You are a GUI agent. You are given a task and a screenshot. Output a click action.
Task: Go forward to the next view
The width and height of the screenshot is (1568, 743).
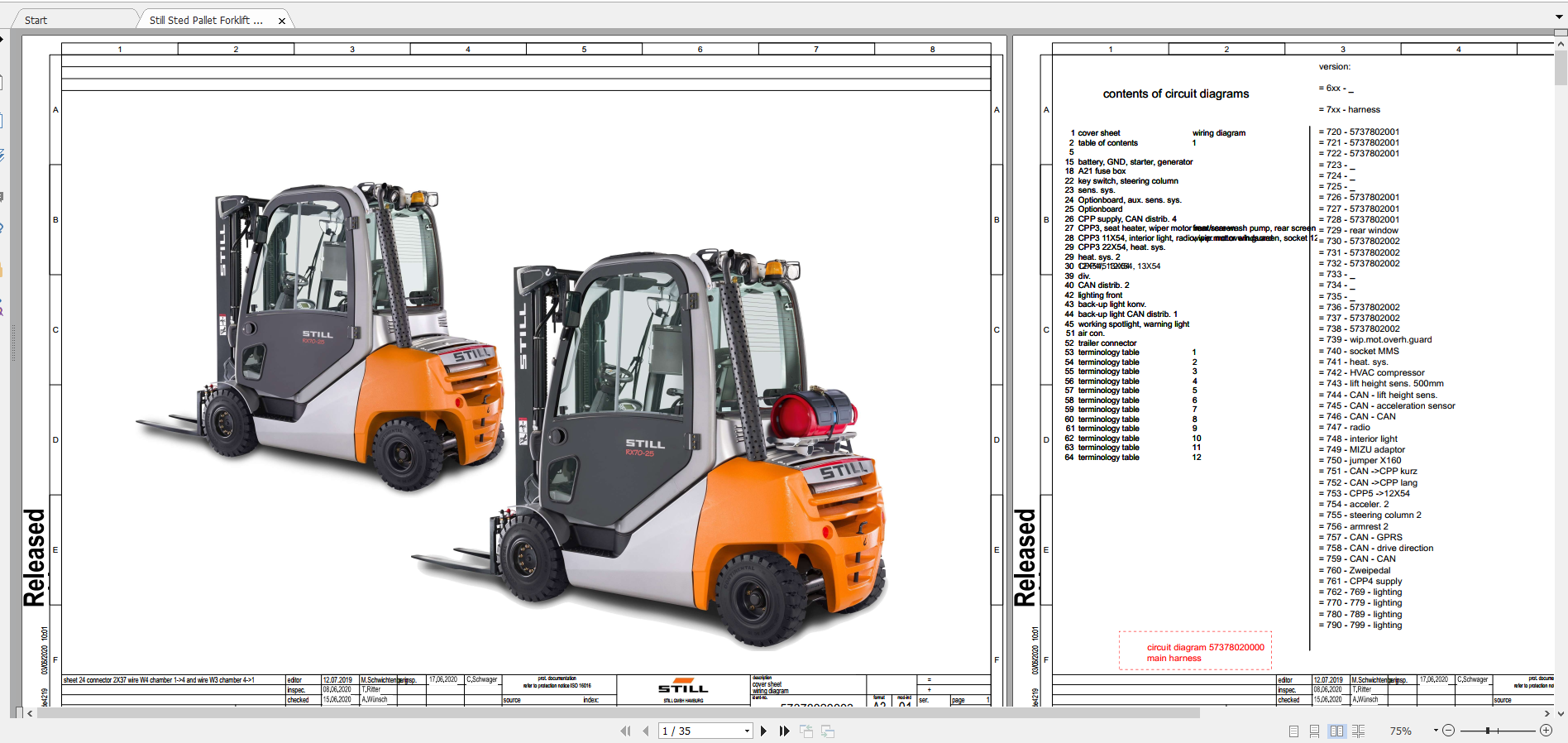coord(828,731)
